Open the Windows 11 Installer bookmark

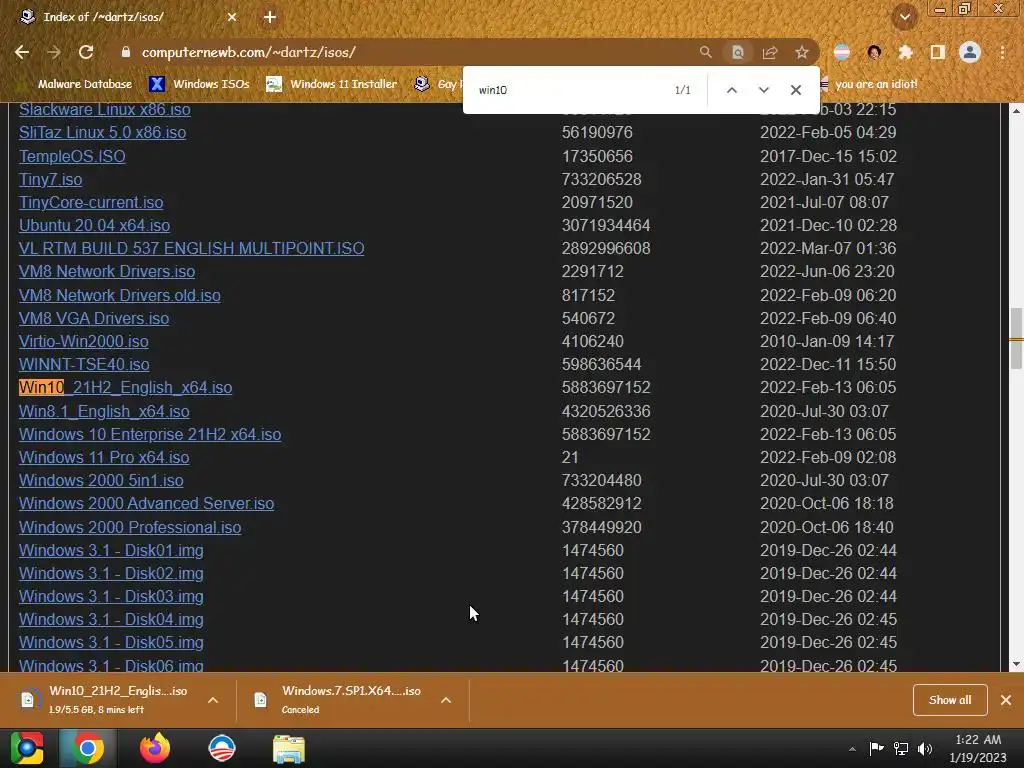tap(332, 84)
